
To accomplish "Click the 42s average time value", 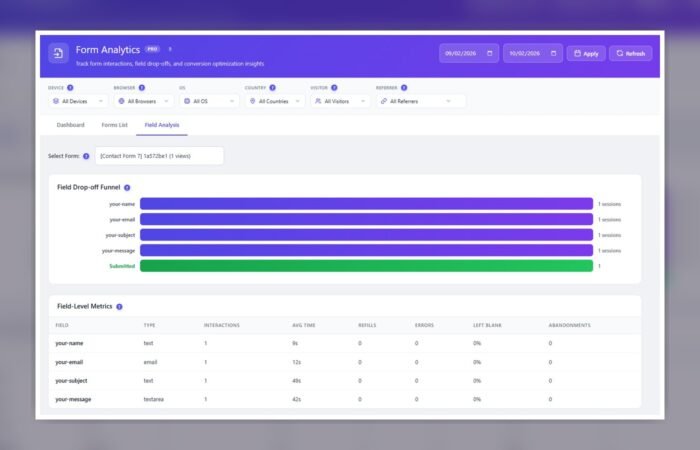I will coord(296,400).
